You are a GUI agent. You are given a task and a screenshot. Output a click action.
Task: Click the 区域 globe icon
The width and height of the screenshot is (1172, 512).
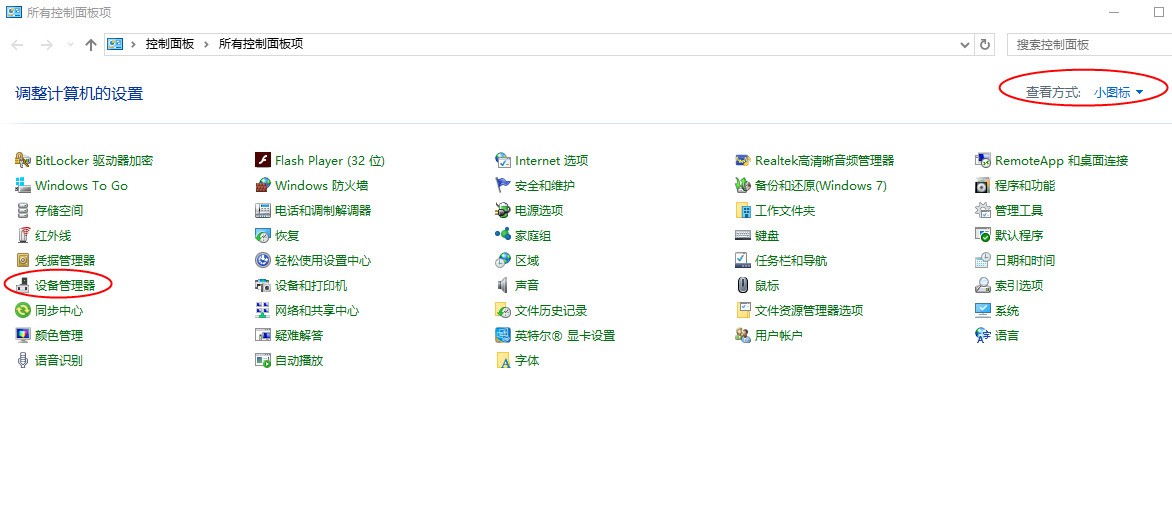[503, 260]
